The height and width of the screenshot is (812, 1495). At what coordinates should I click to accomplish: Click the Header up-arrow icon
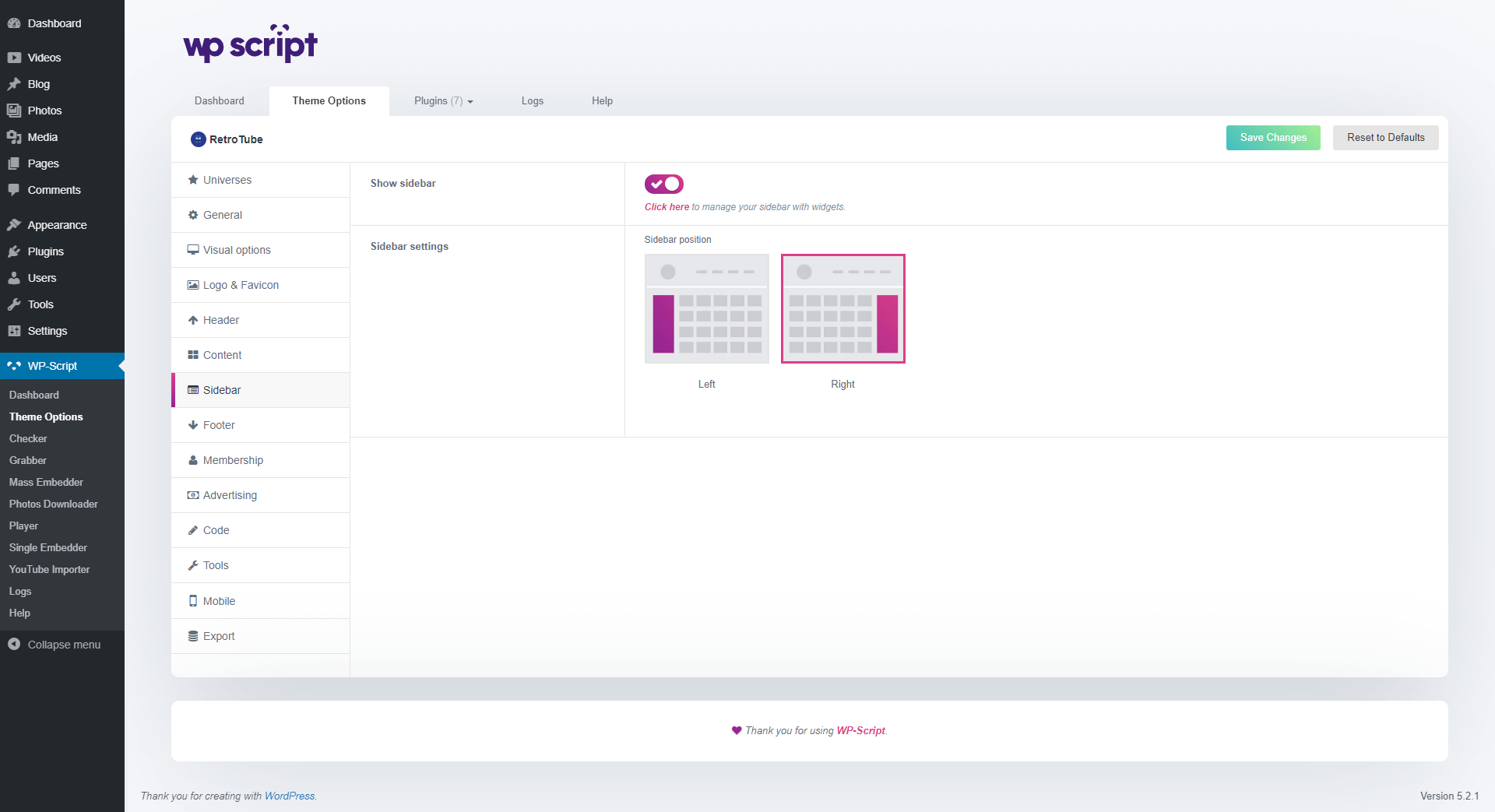(193, 320)
